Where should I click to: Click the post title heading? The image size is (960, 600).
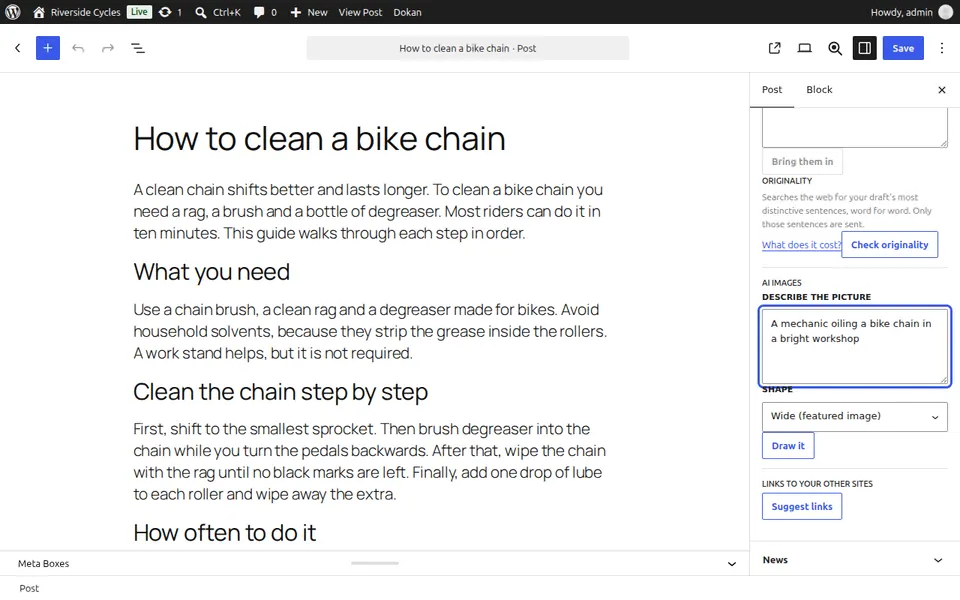coord(319,138)
